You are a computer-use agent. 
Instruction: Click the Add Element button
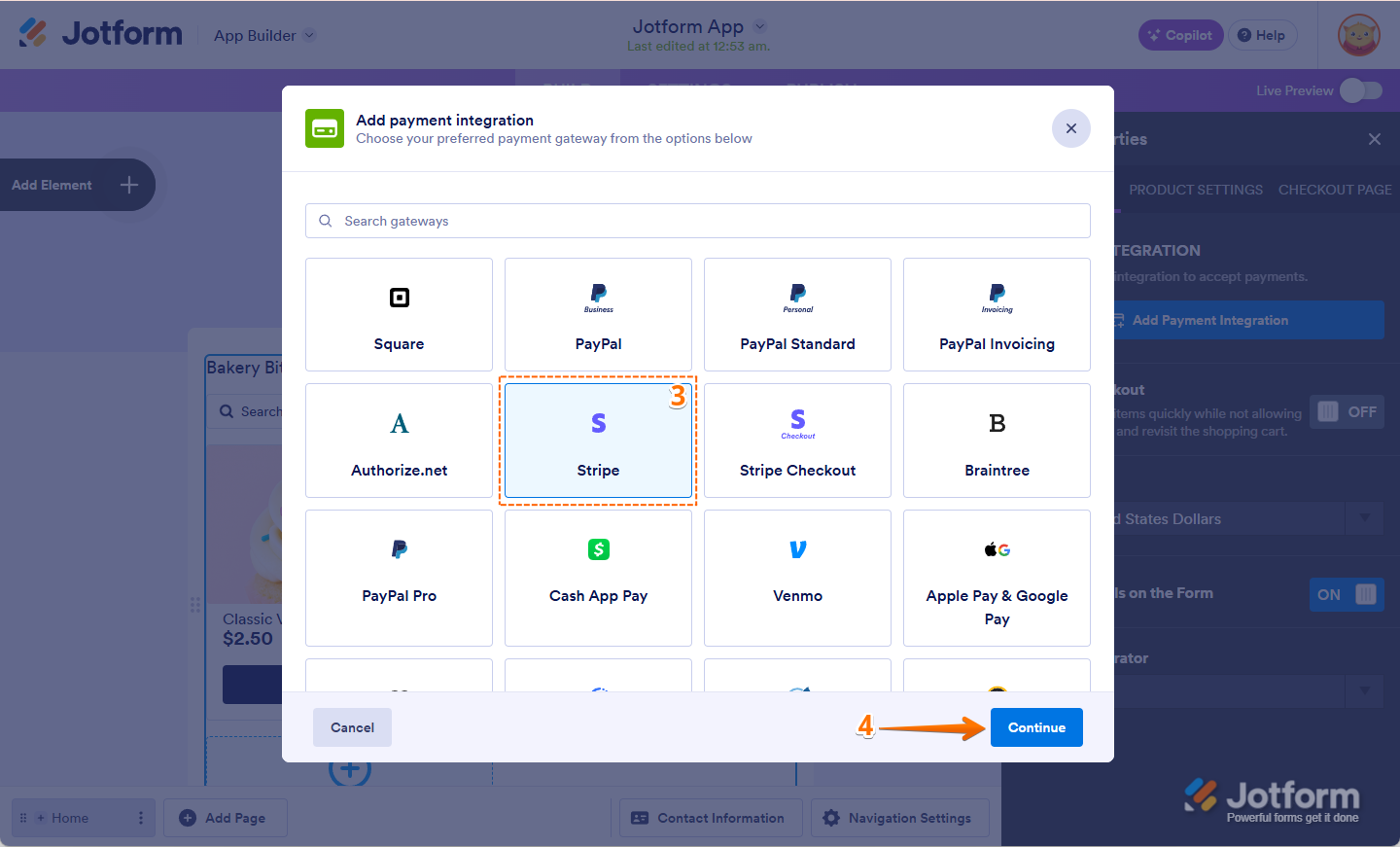pos(76,185)
